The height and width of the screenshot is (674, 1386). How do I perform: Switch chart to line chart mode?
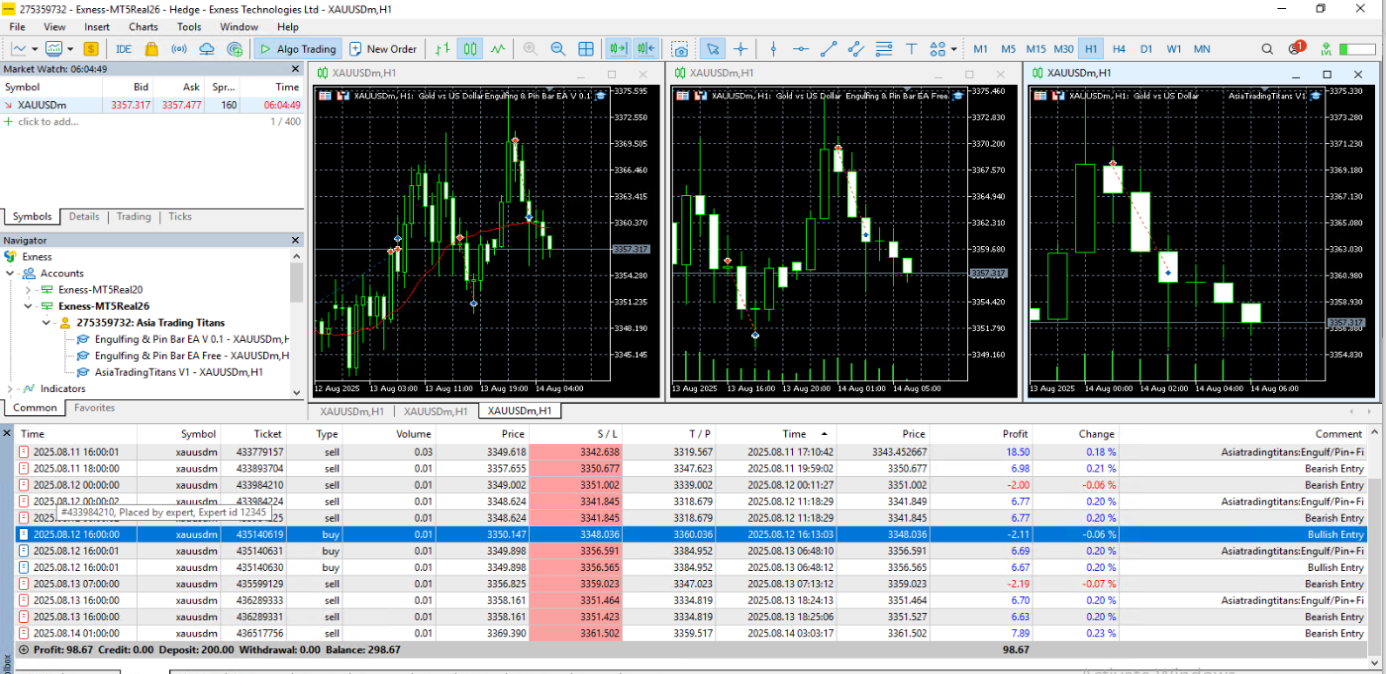pos(498,48)
